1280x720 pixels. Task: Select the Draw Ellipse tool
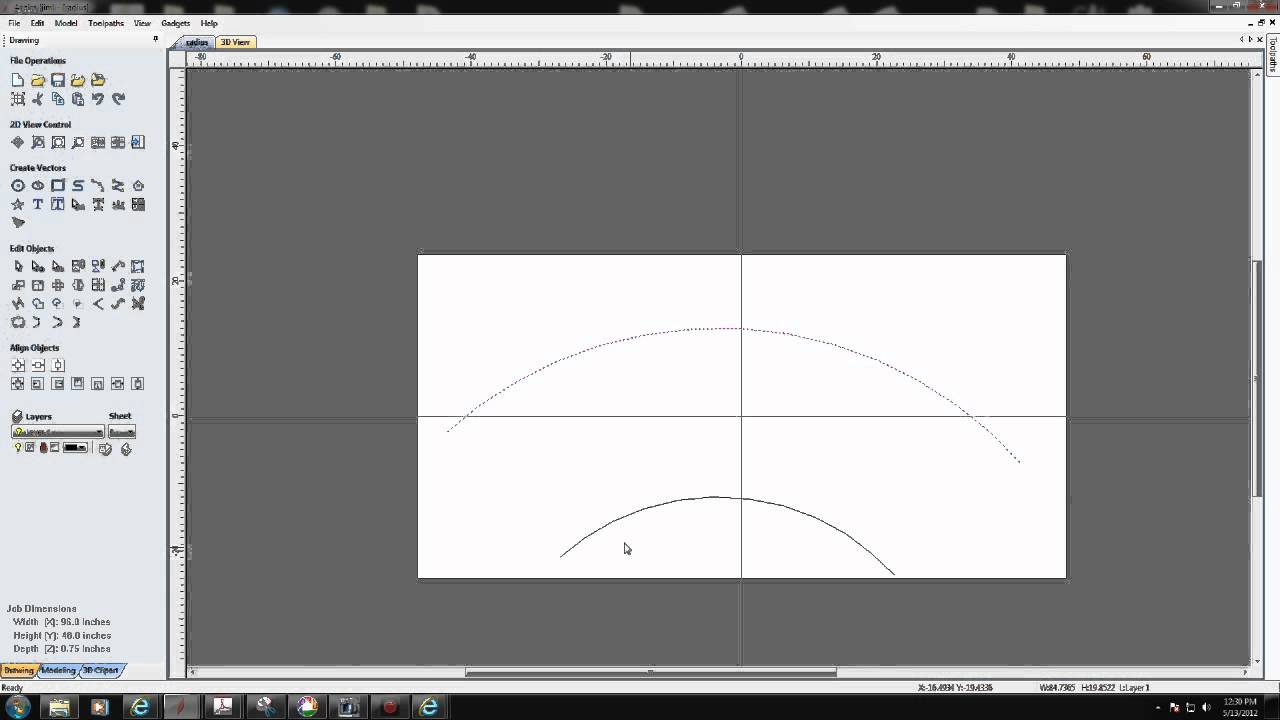tap(38, 186)
